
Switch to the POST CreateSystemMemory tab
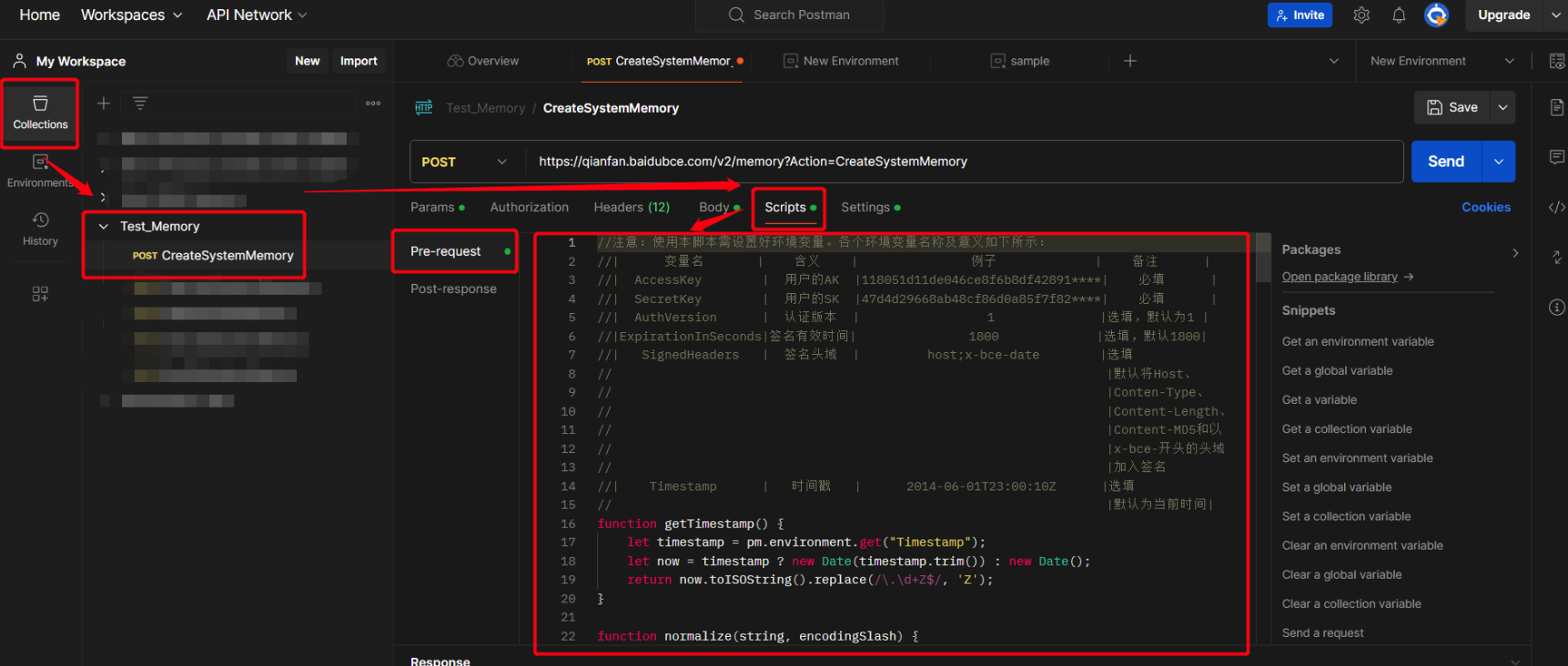(x=665, y=61)
